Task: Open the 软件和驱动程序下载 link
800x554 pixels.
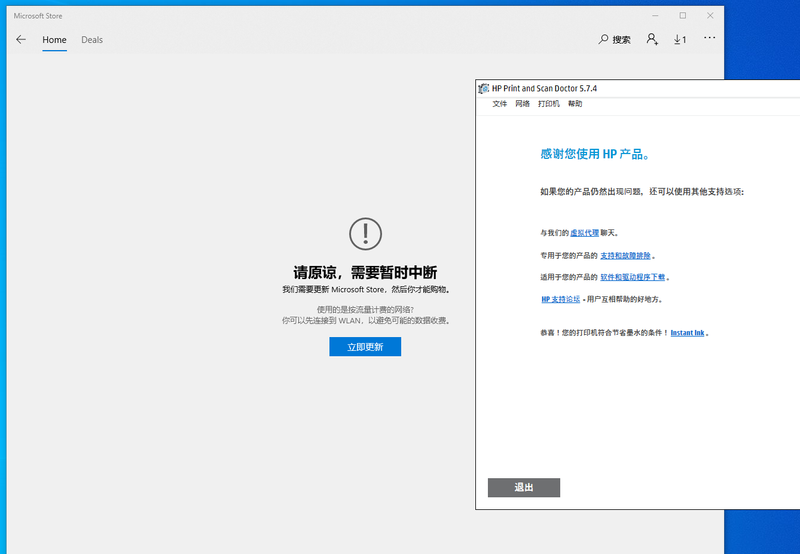Action: point(633,277)
